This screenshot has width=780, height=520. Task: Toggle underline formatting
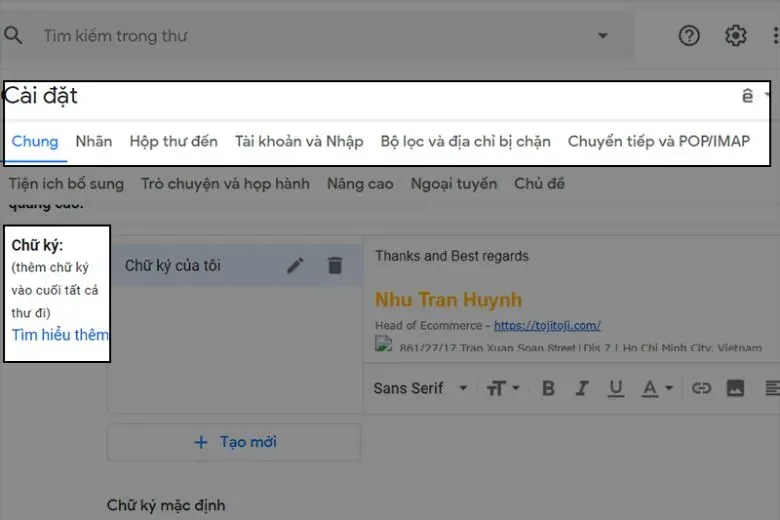pos(615,388)
